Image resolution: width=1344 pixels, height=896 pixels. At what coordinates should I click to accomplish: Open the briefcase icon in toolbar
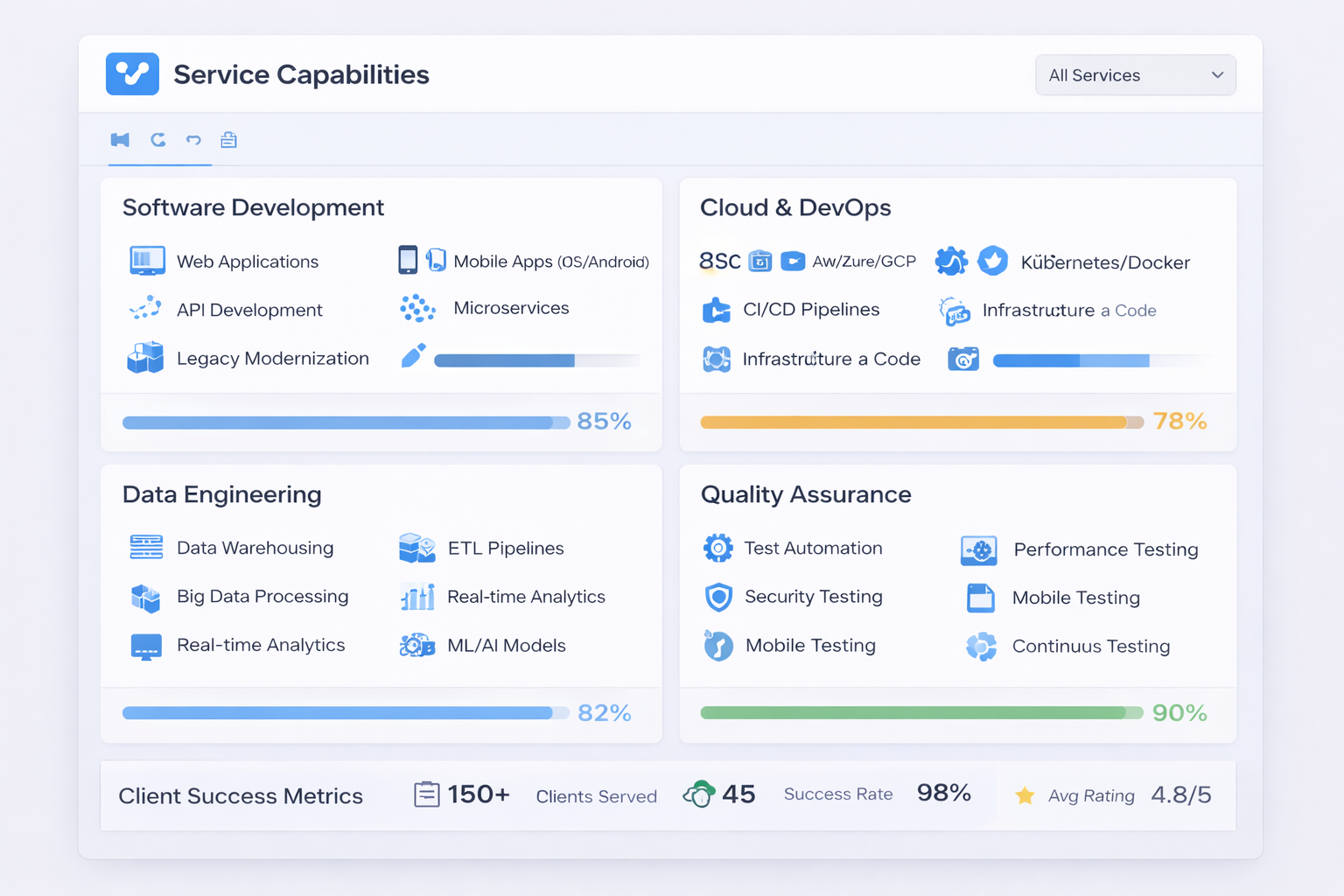(228, 140)
